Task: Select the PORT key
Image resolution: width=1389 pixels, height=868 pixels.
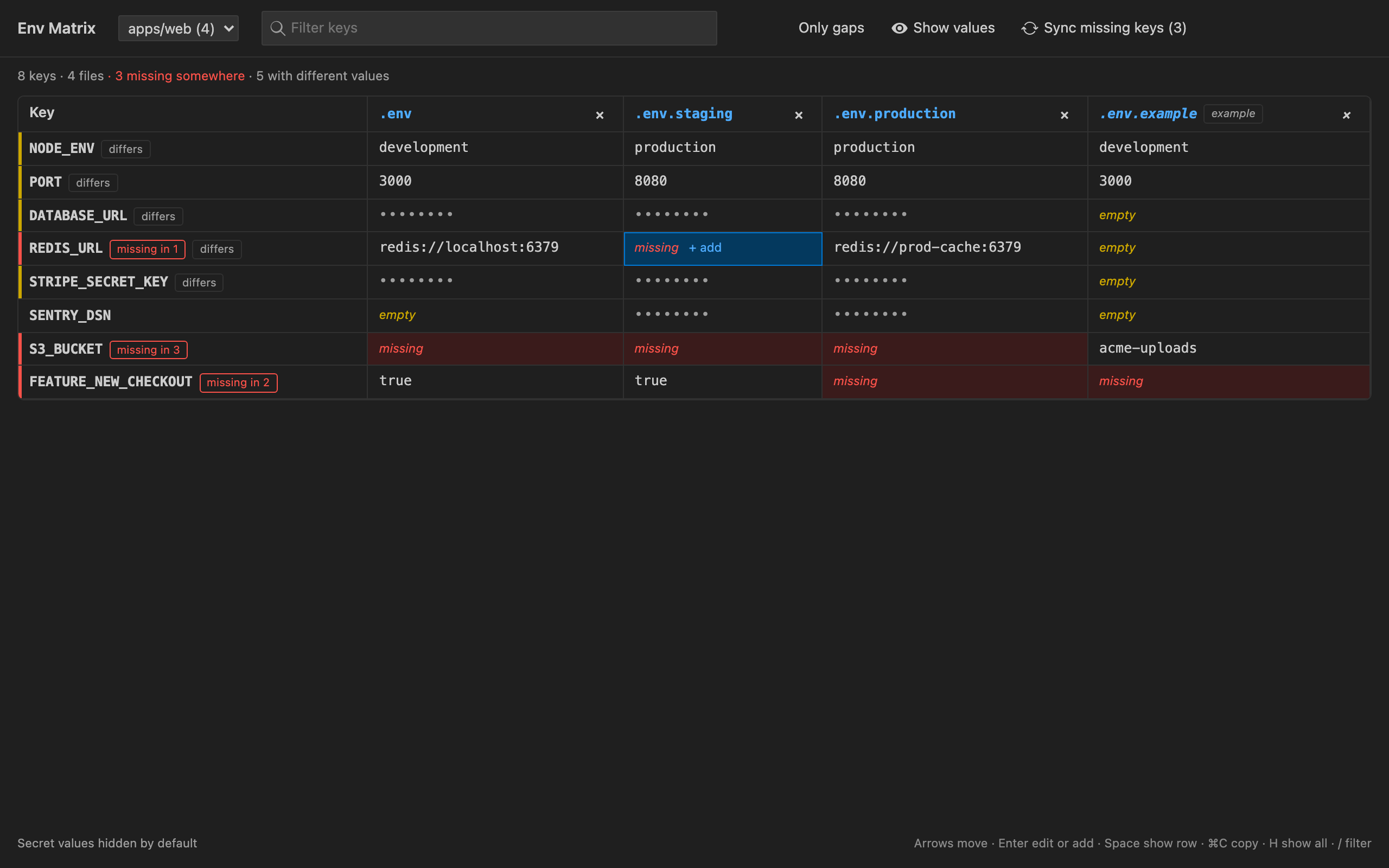Action: coord(46,182)
